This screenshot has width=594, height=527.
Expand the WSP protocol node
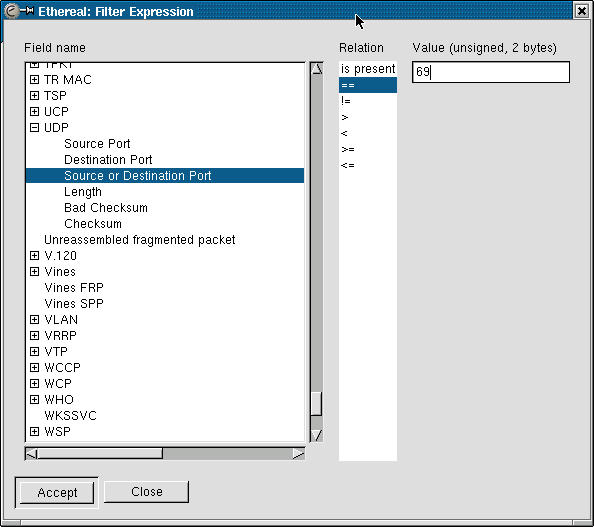pos(34,432)
